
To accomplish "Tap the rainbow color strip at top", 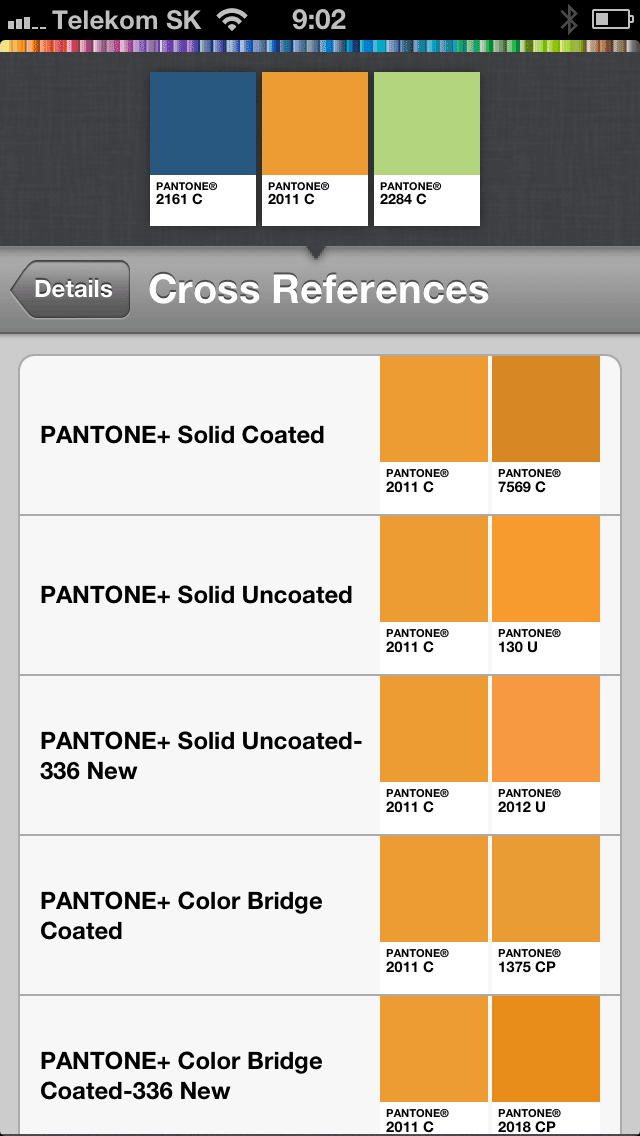I will tap(320, 46).
